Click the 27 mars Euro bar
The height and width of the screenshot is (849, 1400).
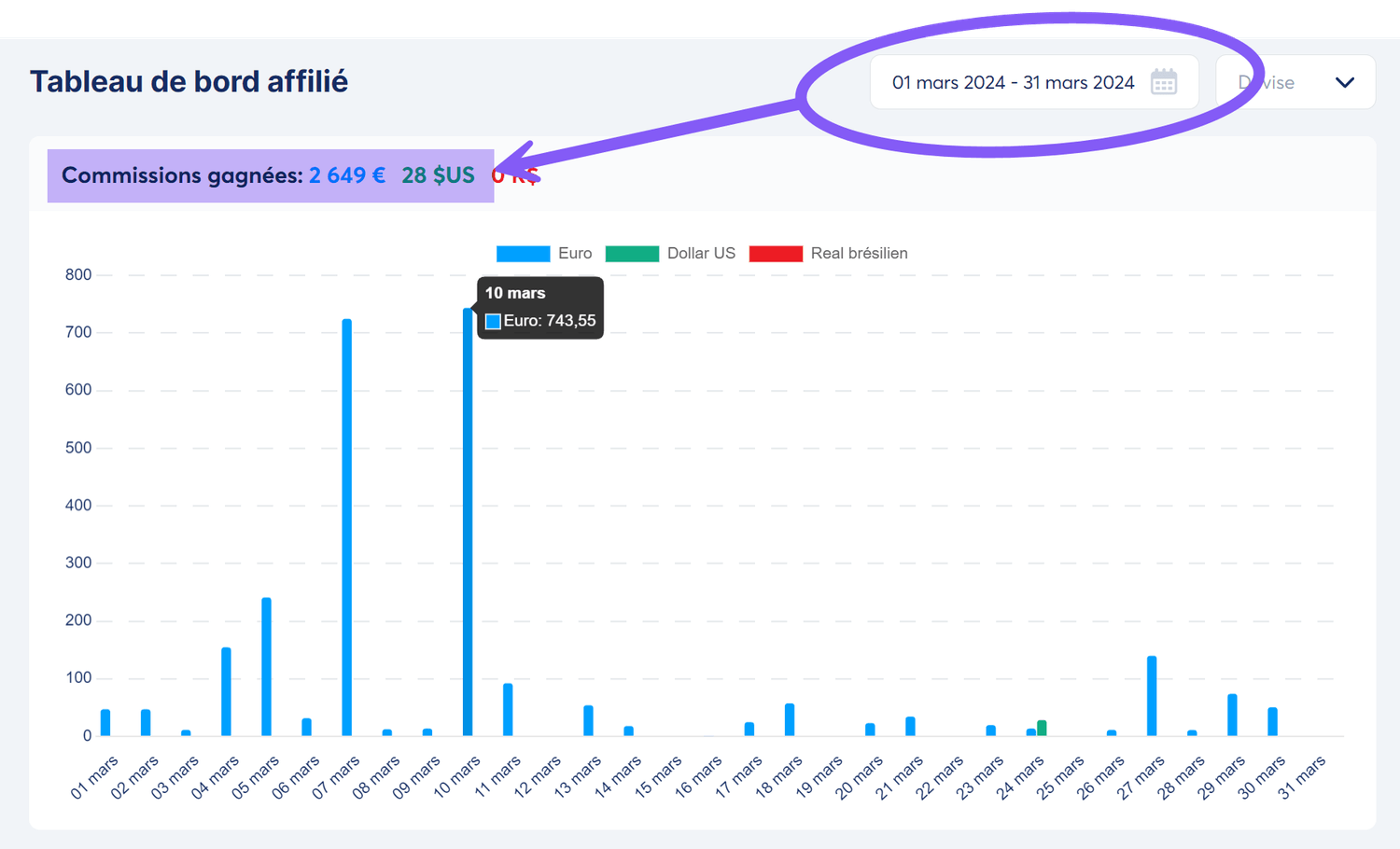pyautogui.click(x=1152, y=696)
